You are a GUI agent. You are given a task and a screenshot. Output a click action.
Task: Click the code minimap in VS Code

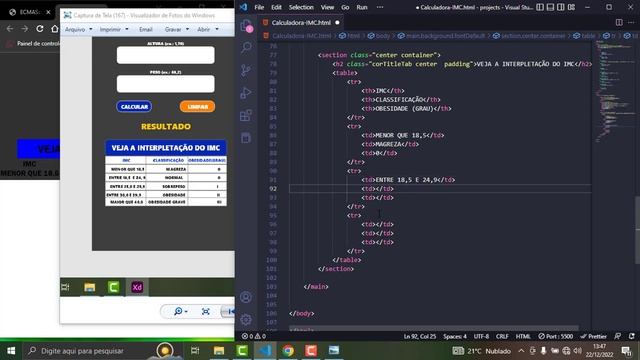tap(614, 92)
